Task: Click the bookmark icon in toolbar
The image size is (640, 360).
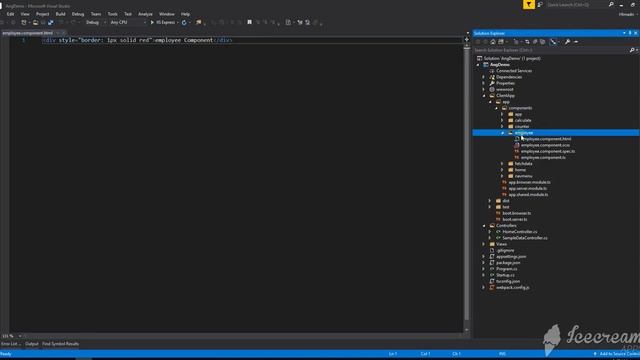Action: pyautogui.click(x=249, y=22)
